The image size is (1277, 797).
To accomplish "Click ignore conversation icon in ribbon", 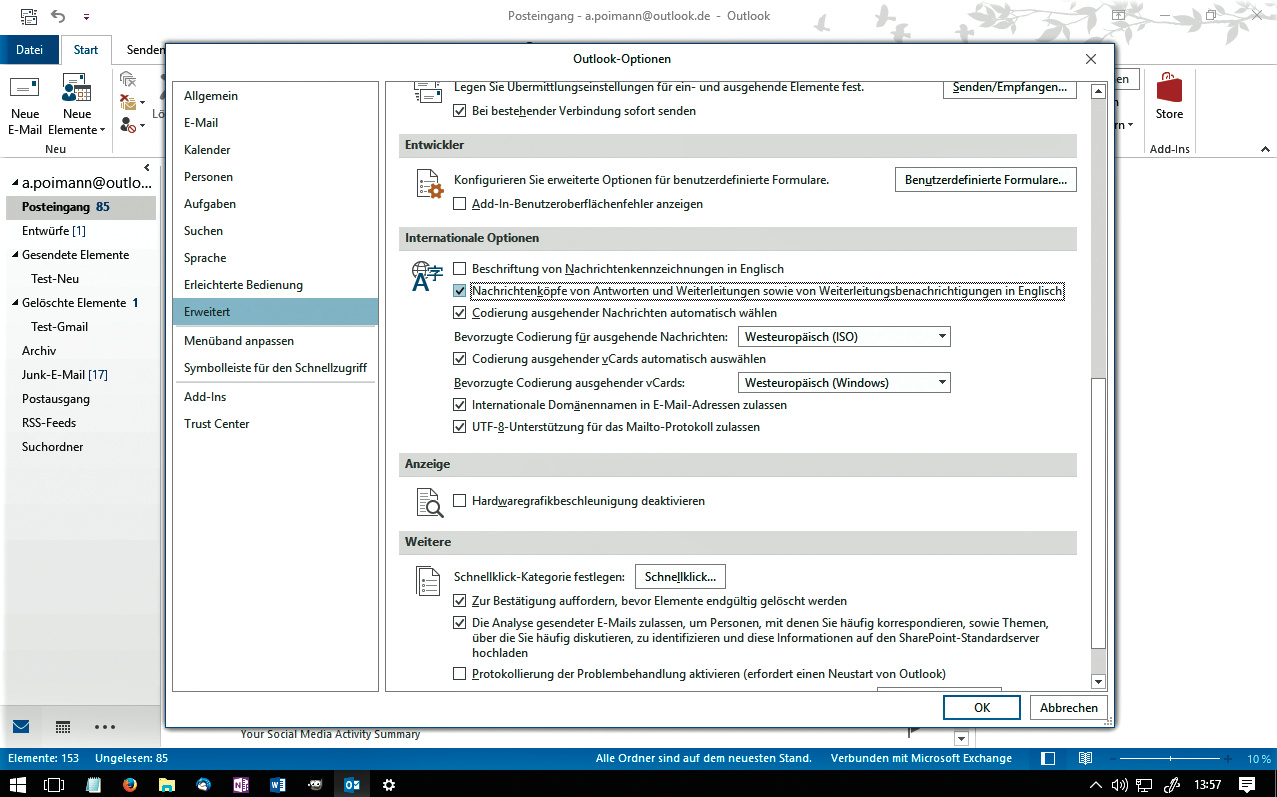I will 128,79.
